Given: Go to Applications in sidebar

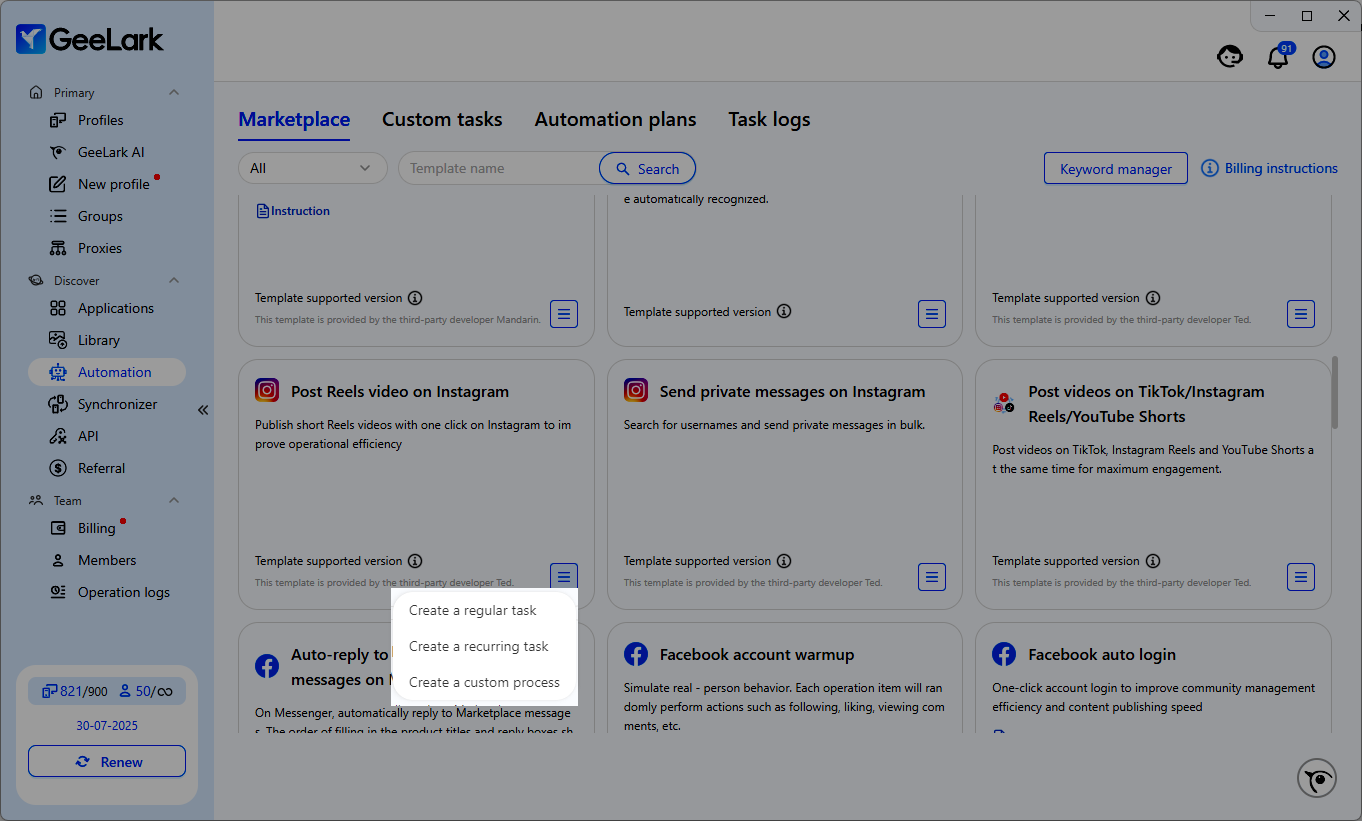Looking at the screenshot, I should pos(115,308).
